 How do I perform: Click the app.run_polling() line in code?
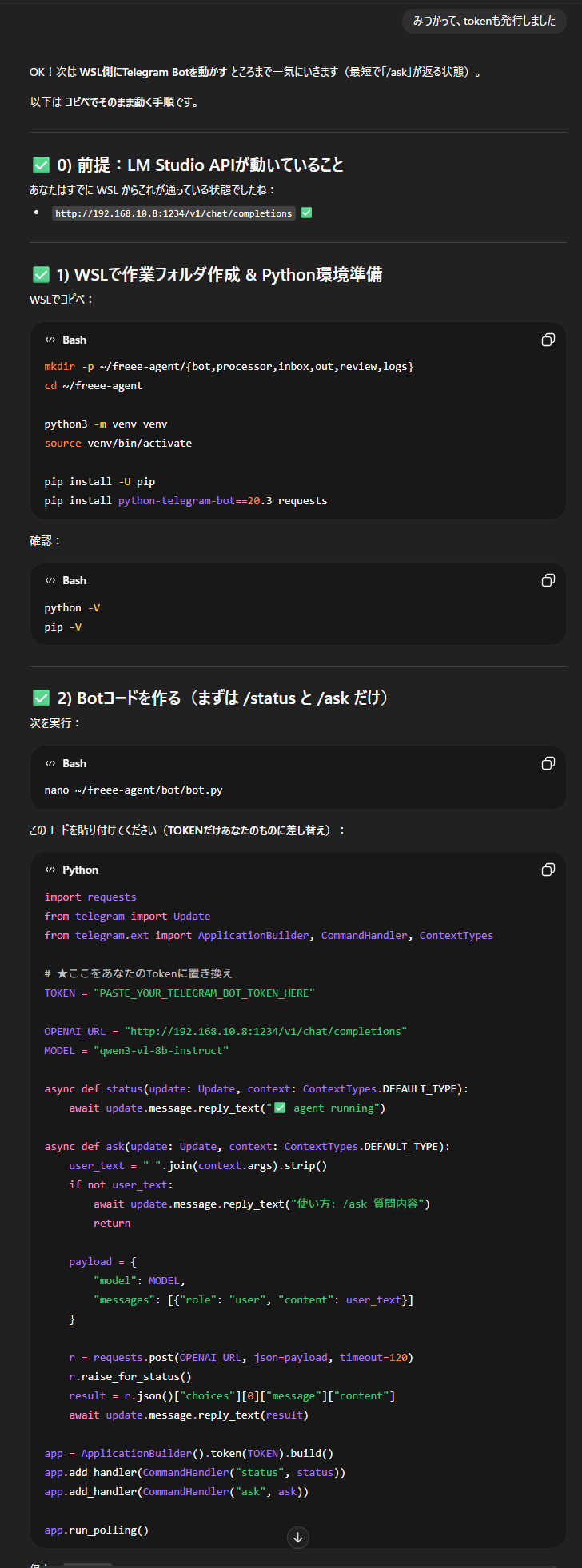(97, 1530)
